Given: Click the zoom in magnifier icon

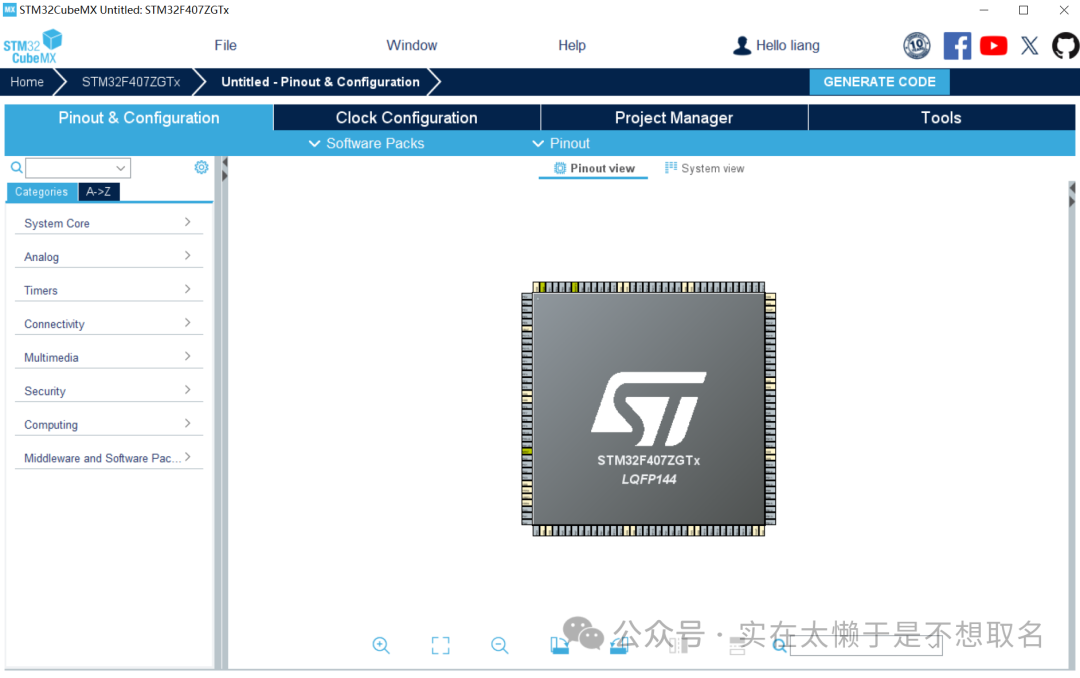Looking at the screenshot, I should click(381, 646).
